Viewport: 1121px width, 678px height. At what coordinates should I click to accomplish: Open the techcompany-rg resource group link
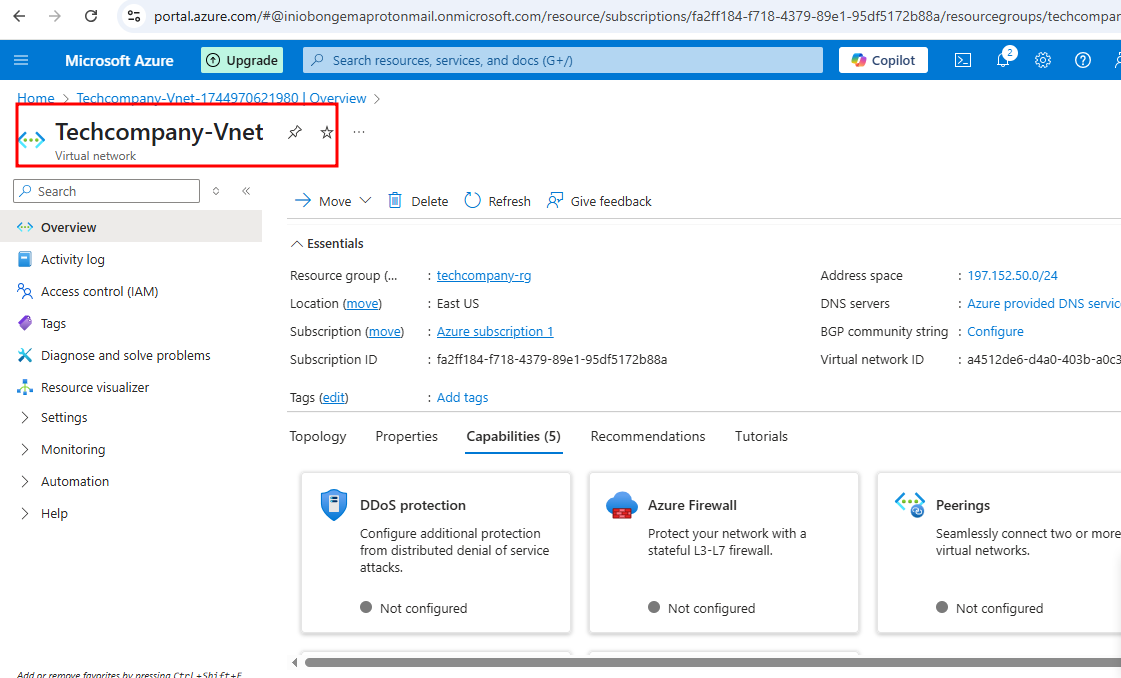click(x=484, y=275)
